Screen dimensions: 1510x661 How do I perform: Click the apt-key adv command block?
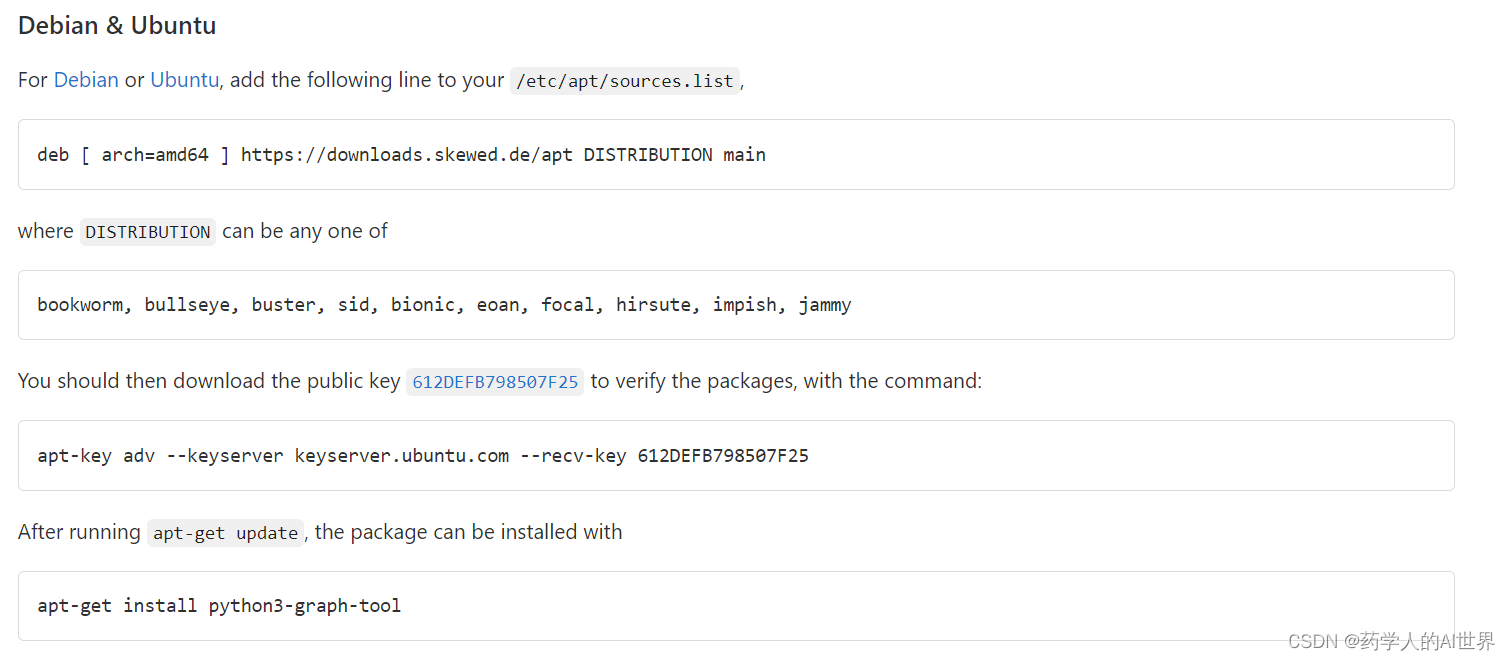(736, 456)
